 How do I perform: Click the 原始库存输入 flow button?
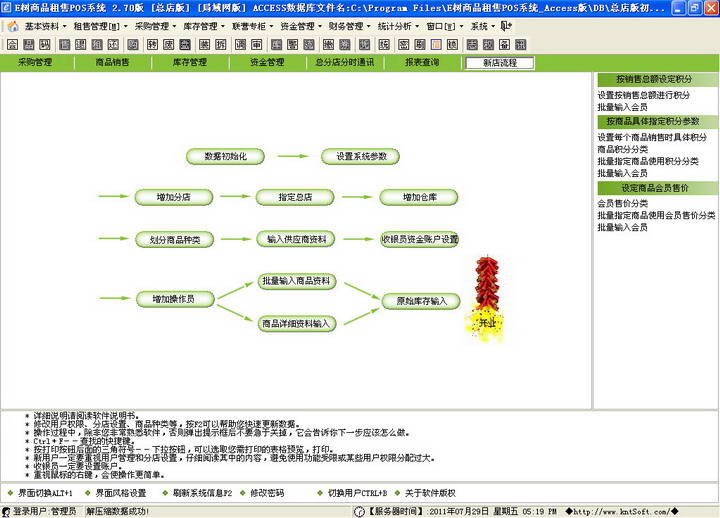click(421, 301)
